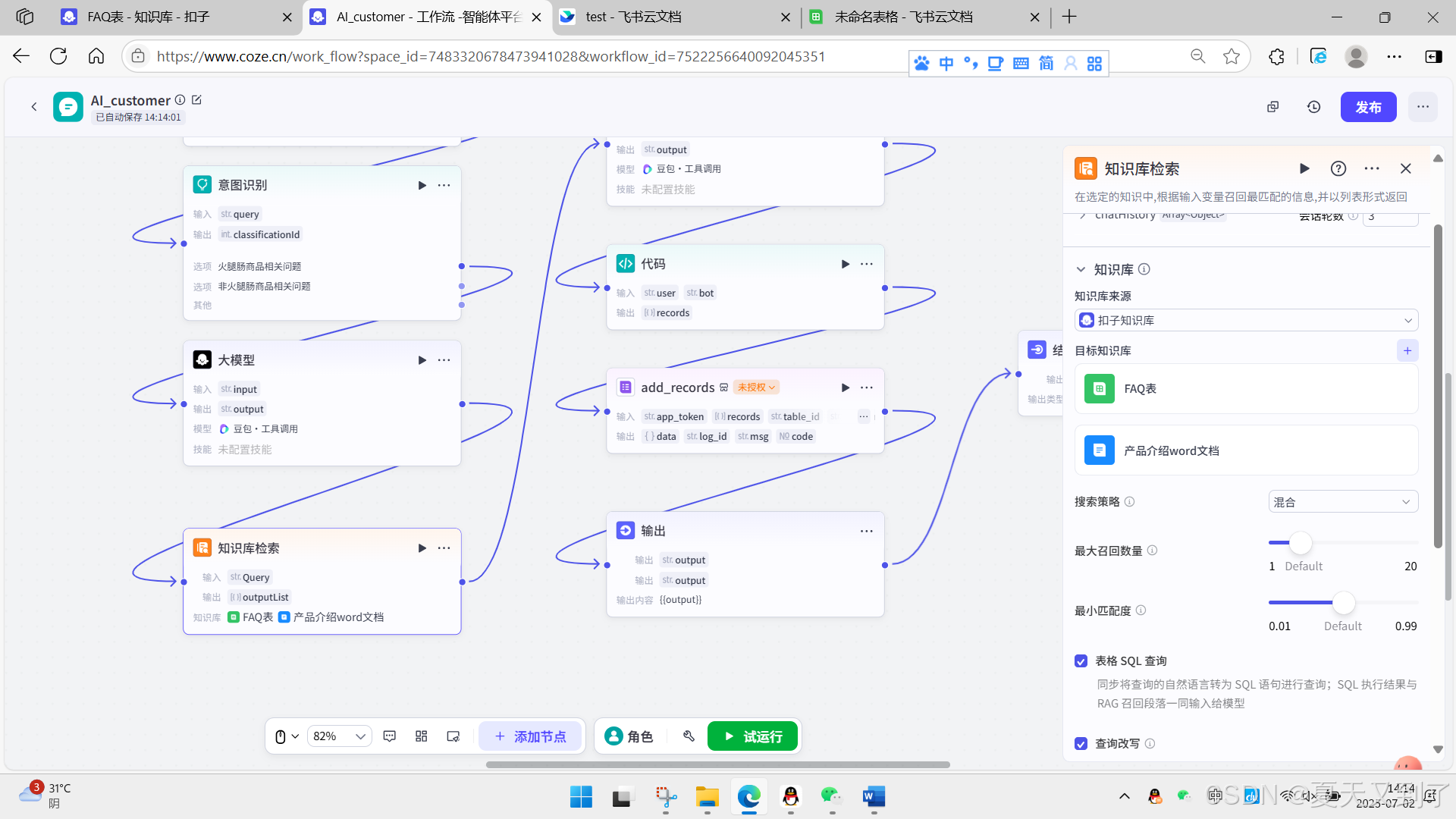Open the 搜索策略 dropdown set to 混合
The image size is (1456, 819).
(1342, 502)
